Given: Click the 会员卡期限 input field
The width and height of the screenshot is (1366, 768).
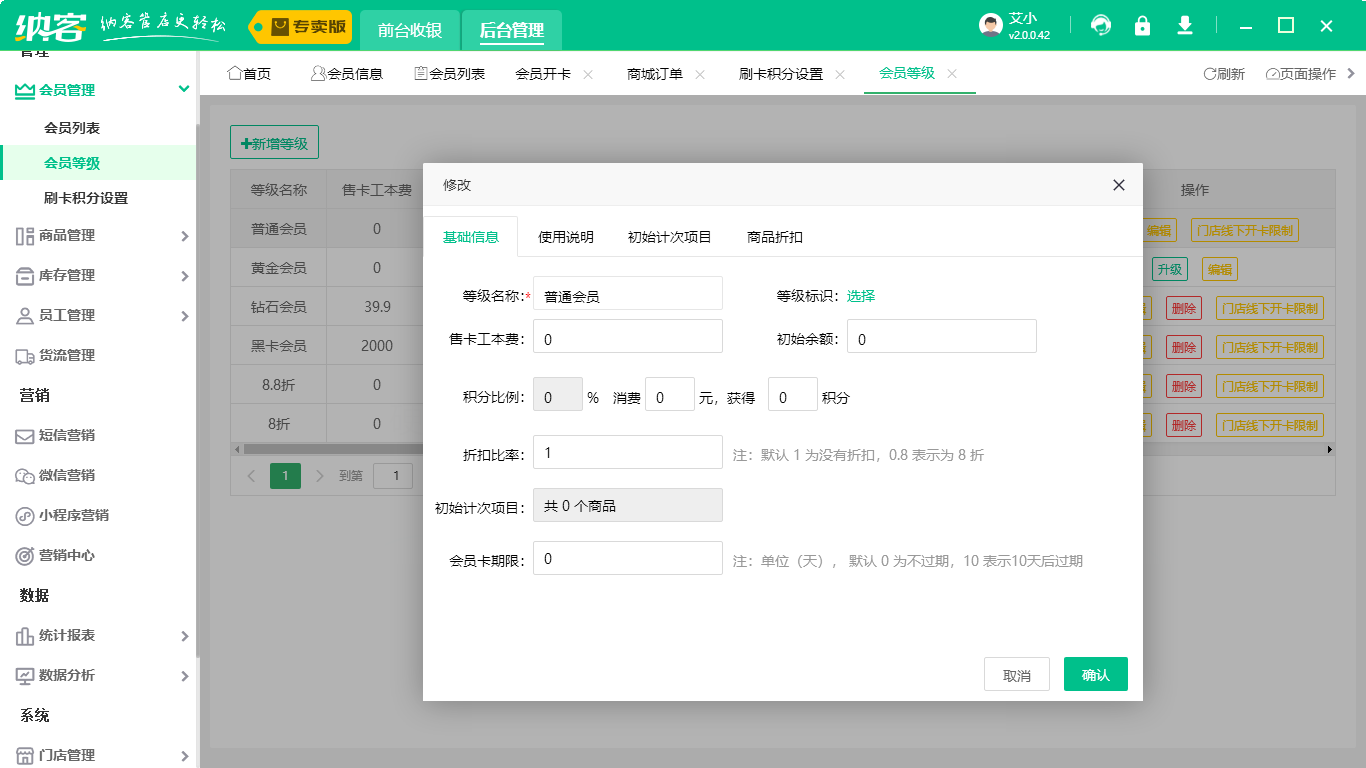Looking at the screenshot, I should point(627,558).
